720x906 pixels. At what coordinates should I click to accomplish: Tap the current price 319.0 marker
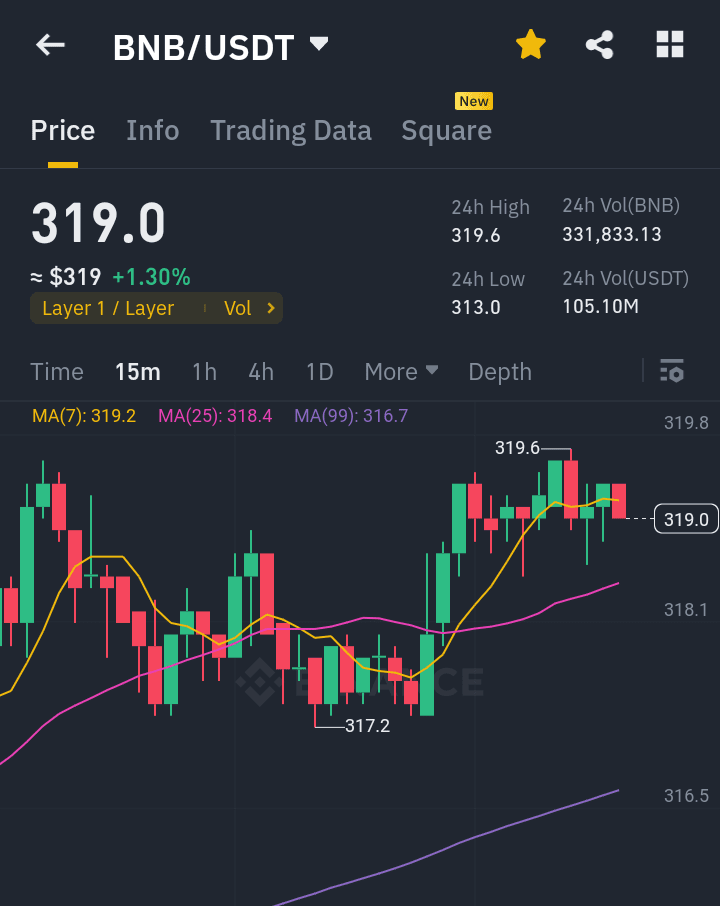pyautogui.click(x=686, y=518)
